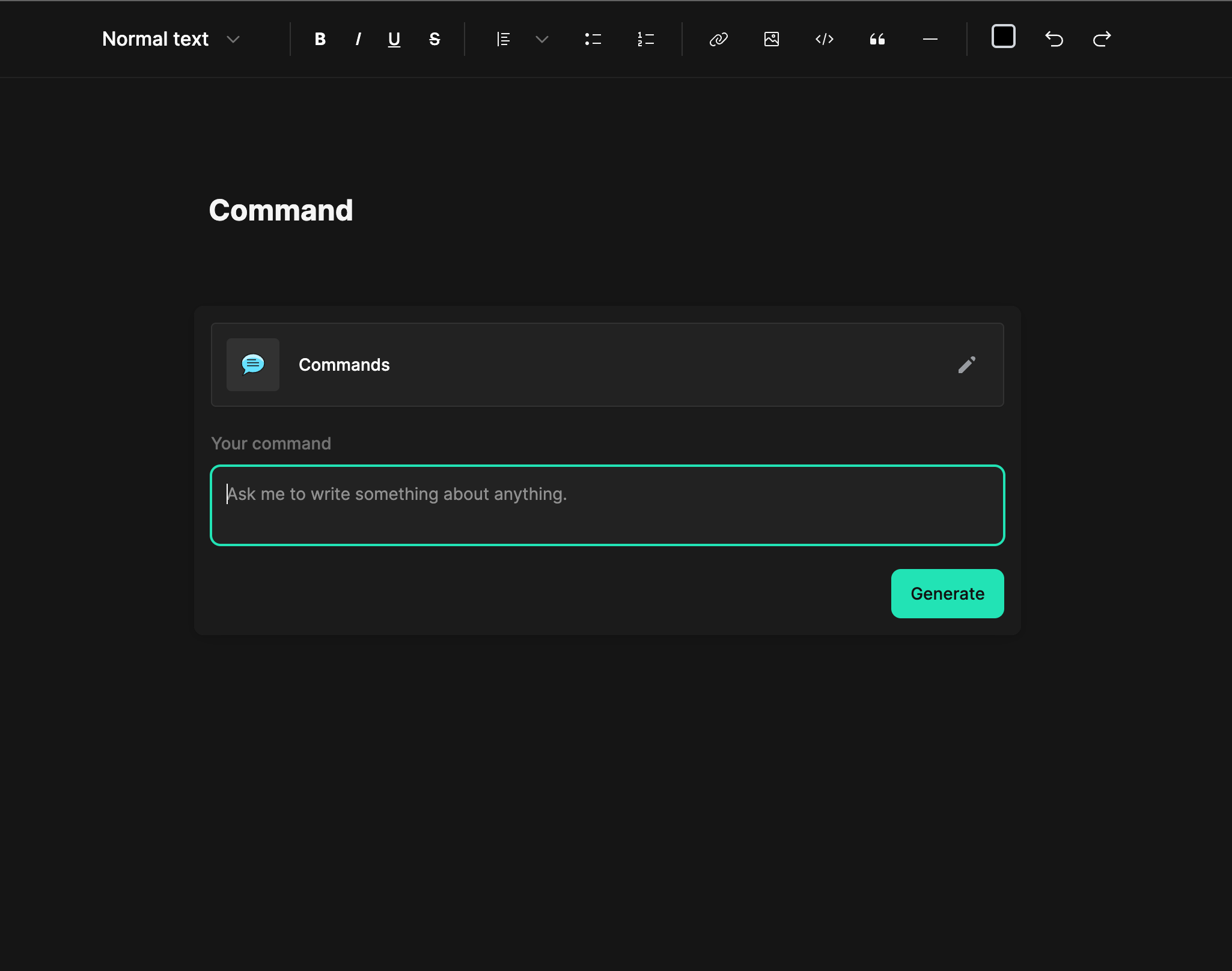Toggle strikethrough formatting

pos(435,39)
